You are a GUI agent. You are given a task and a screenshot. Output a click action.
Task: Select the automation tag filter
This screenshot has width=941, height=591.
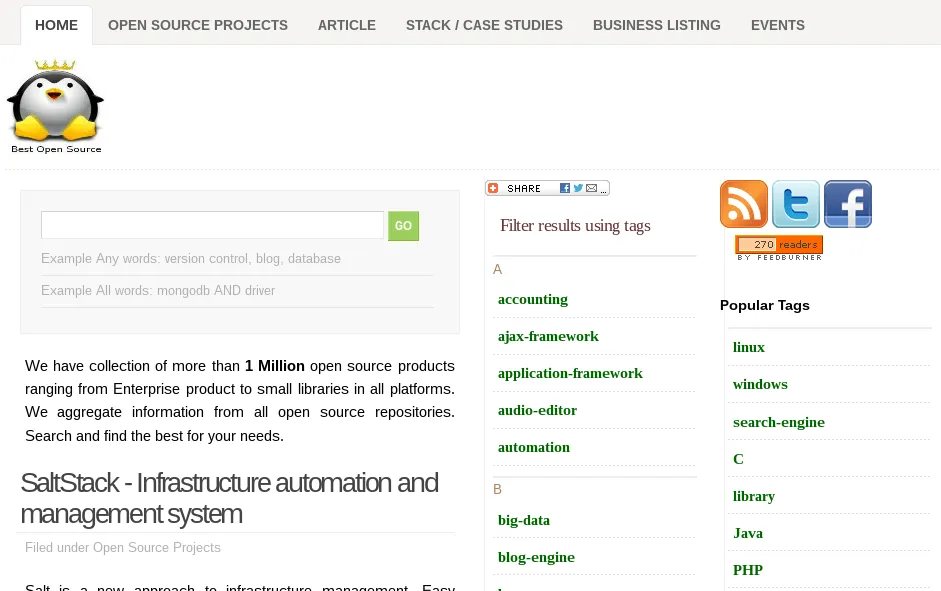[534, 447]
